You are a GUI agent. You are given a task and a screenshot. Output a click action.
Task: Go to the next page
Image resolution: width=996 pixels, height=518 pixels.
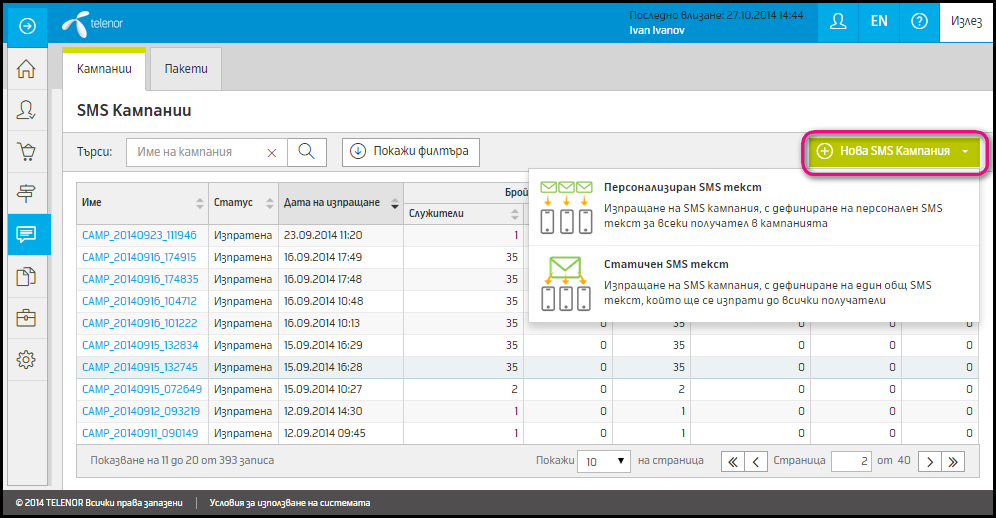(930, 461)
